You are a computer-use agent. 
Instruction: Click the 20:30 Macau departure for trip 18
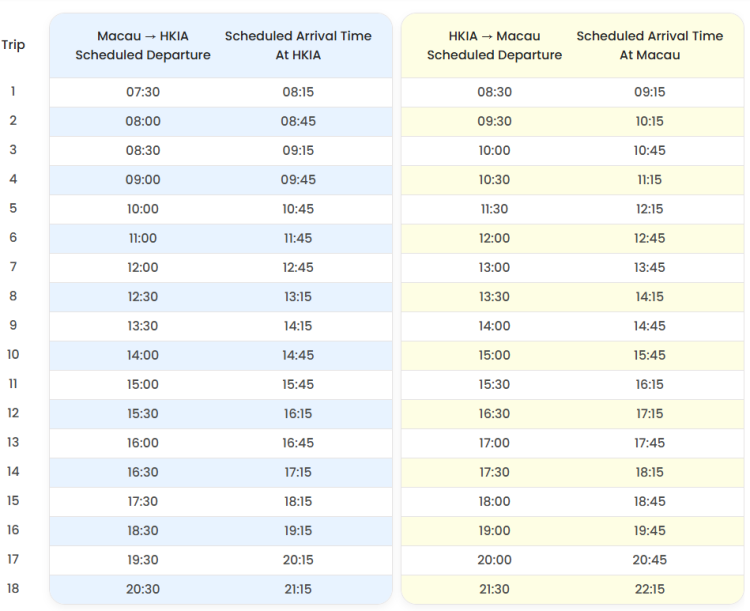[143, 588]
